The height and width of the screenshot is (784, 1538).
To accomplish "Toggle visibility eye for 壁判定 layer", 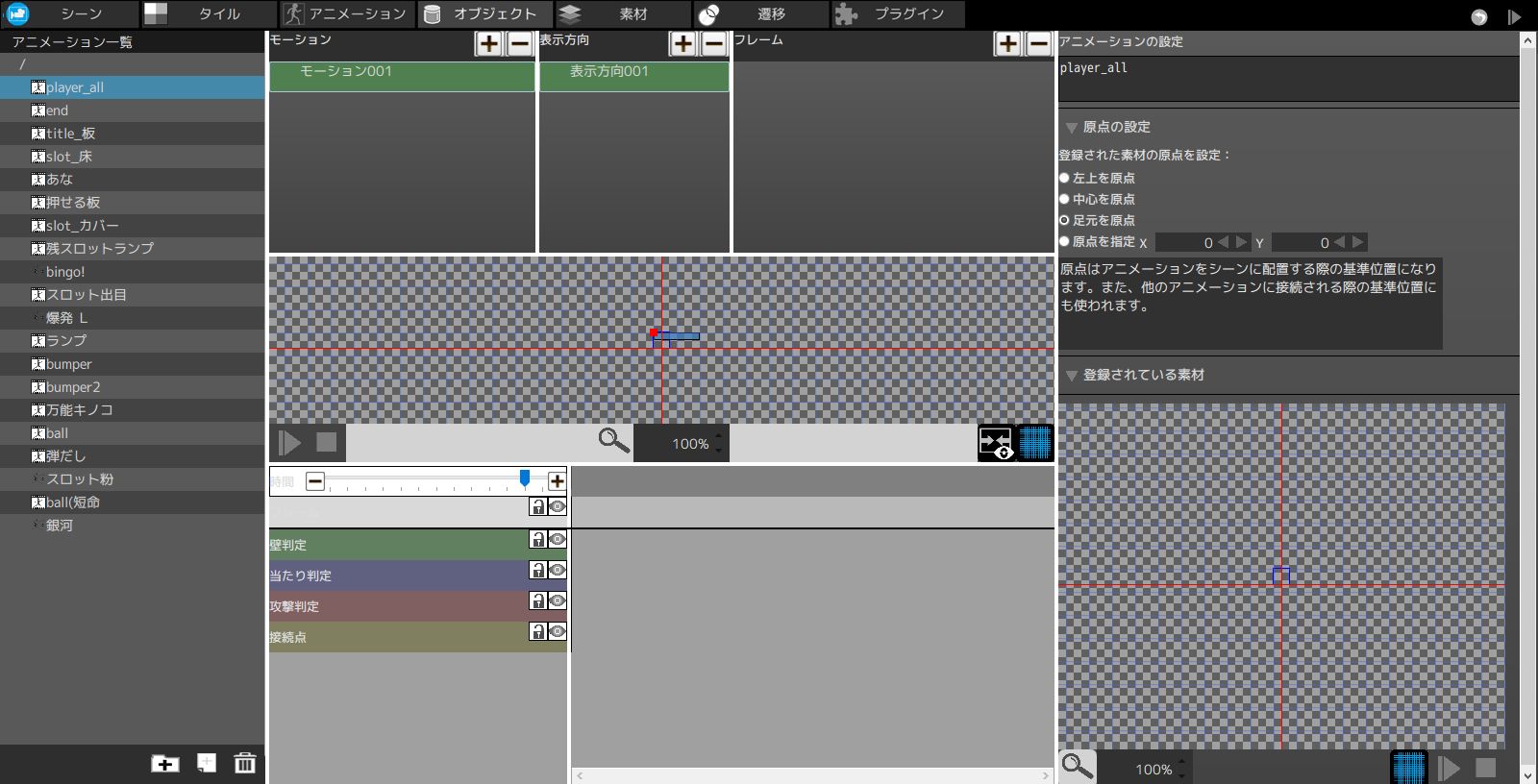I will (x=557, y=540).
